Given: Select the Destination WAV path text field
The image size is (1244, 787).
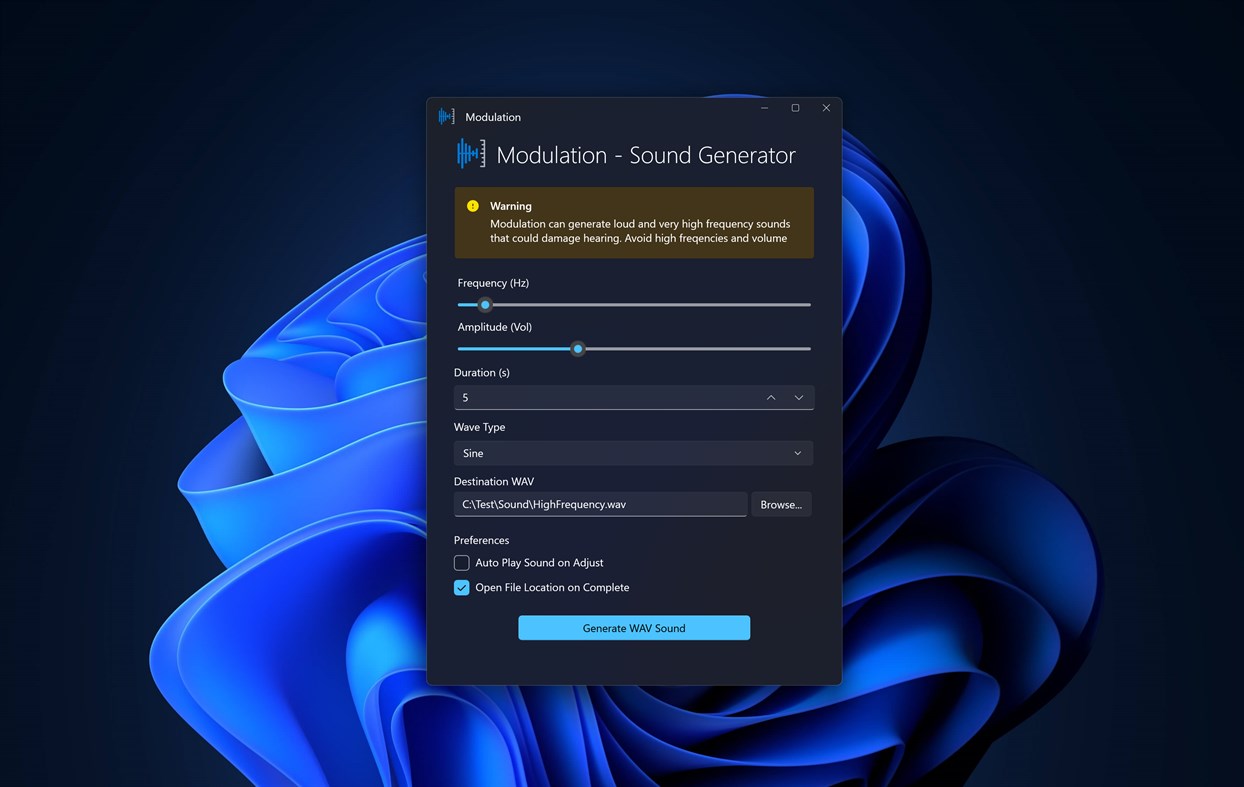Looking at the screenshot, I should [x=600, y=504].
